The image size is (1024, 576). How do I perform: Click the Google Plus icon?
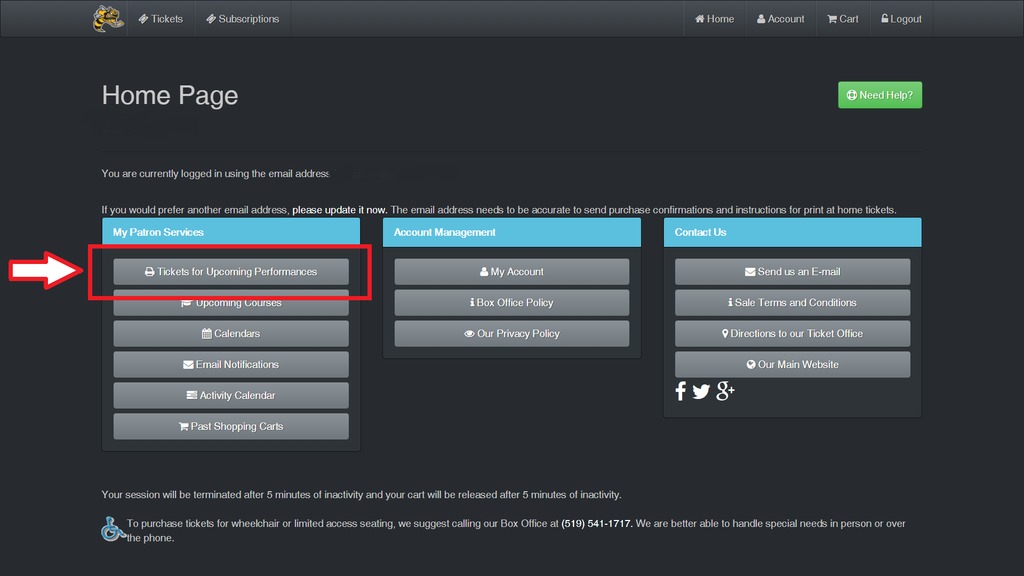coord(725,390)
